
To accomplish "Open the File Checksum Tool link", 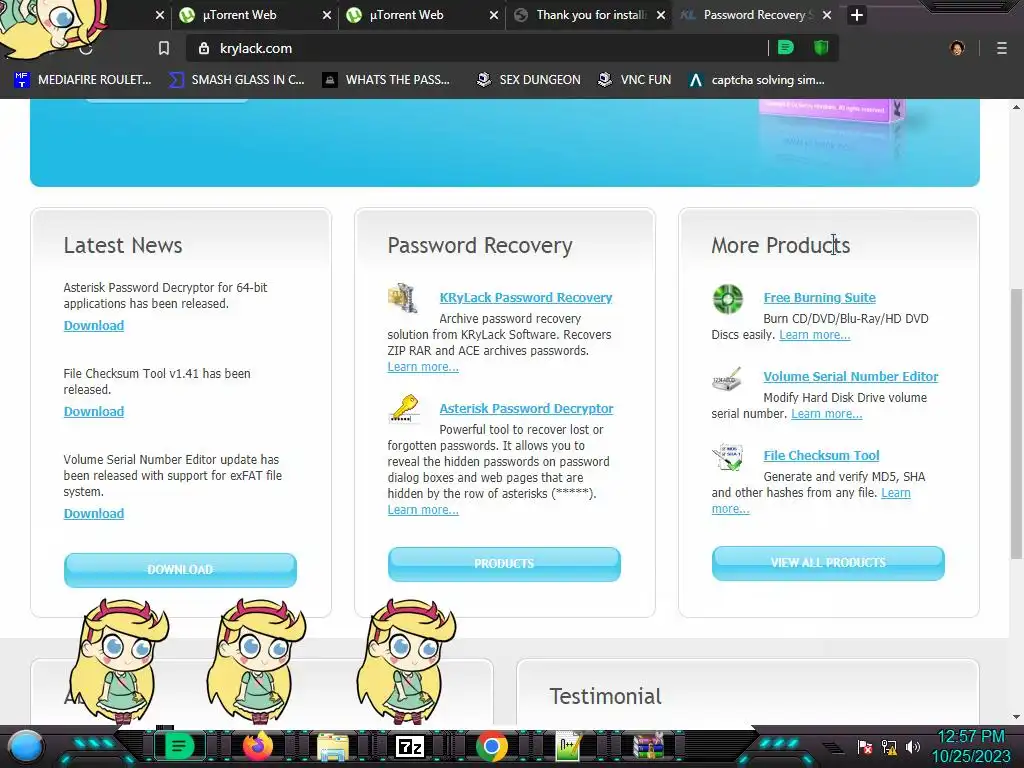I will [822, 455].
